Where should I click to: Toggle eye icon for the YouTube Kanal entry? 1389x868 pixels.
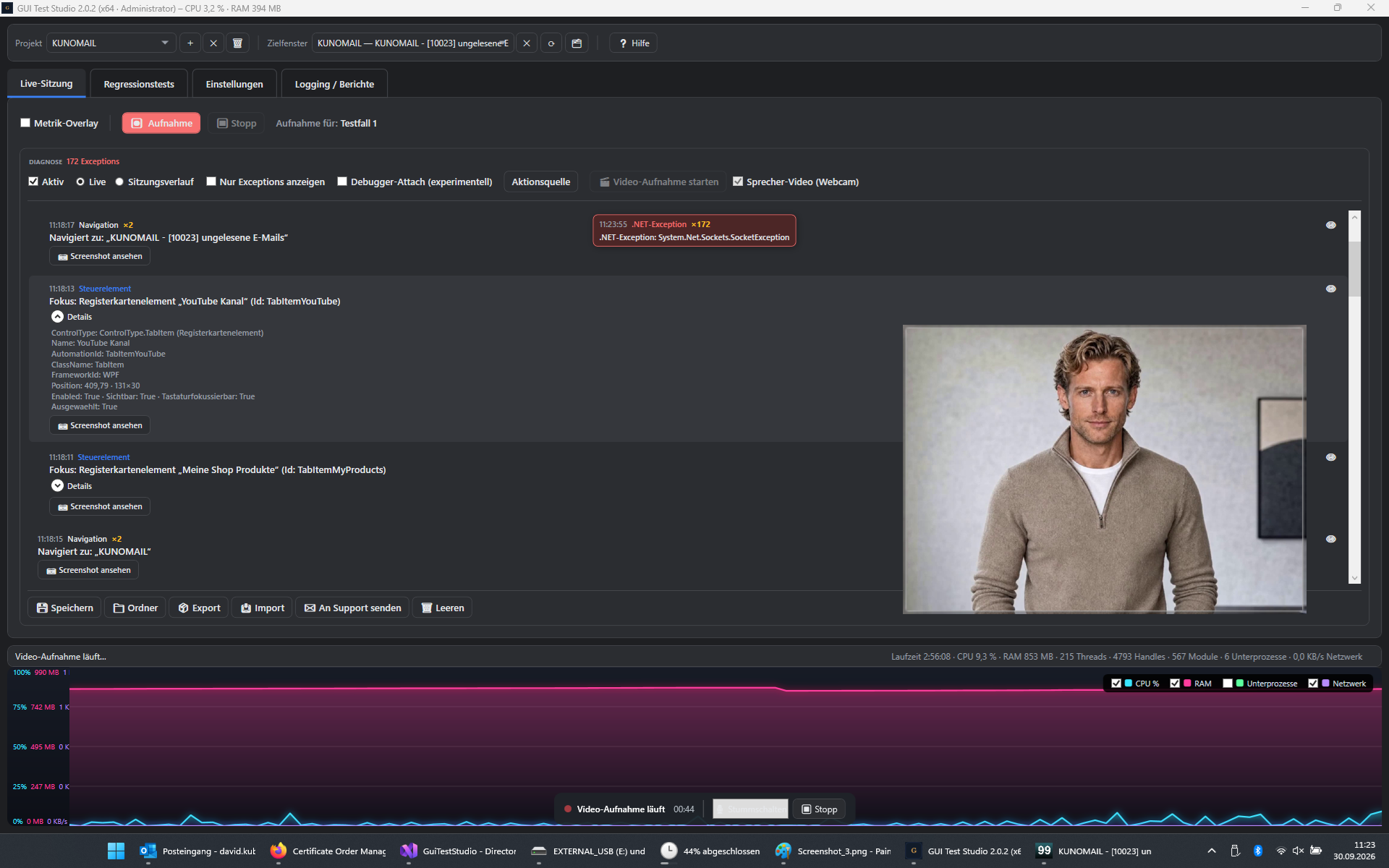coord(1330,289)
